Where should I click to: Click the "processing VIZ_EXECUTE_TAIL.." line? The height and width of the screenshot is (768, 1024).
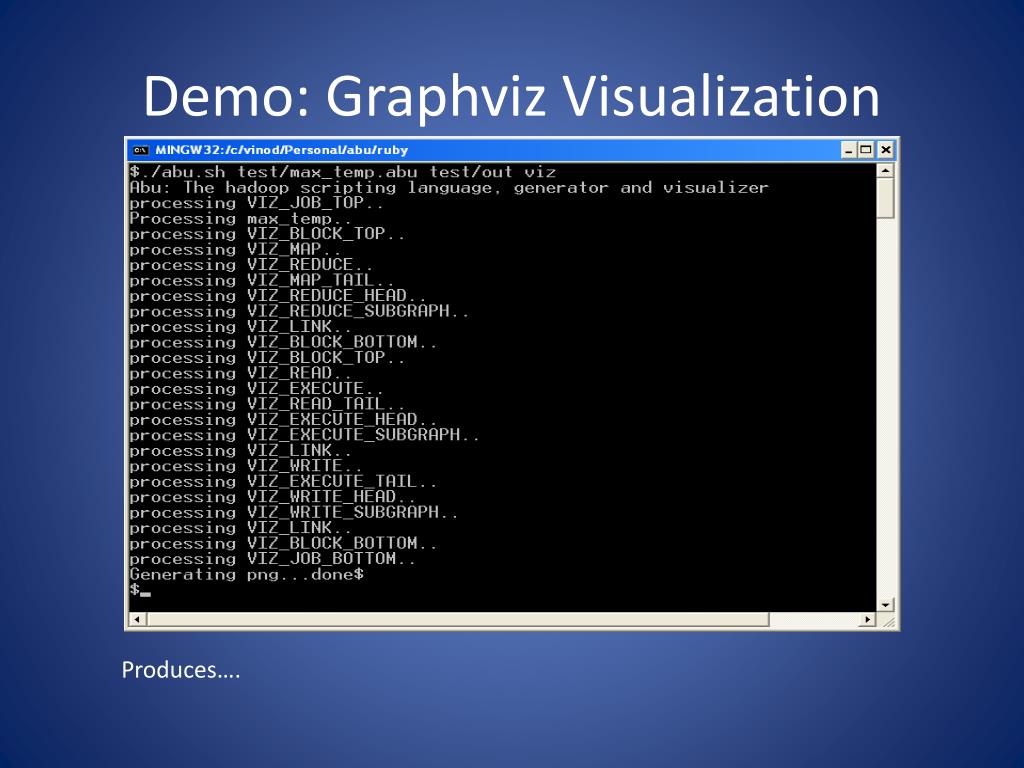click(x=283, y=482)
